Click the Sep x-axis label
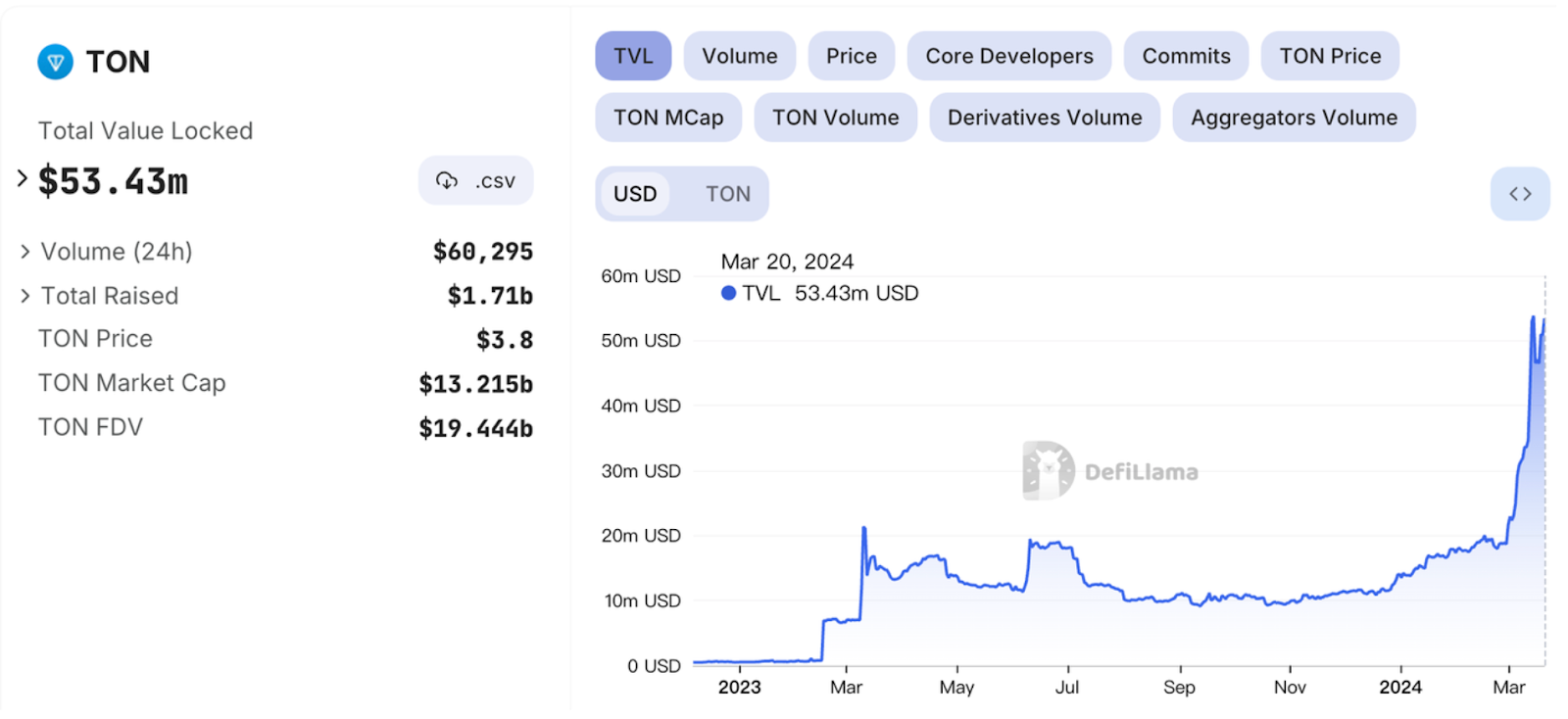 [1179, 687]
